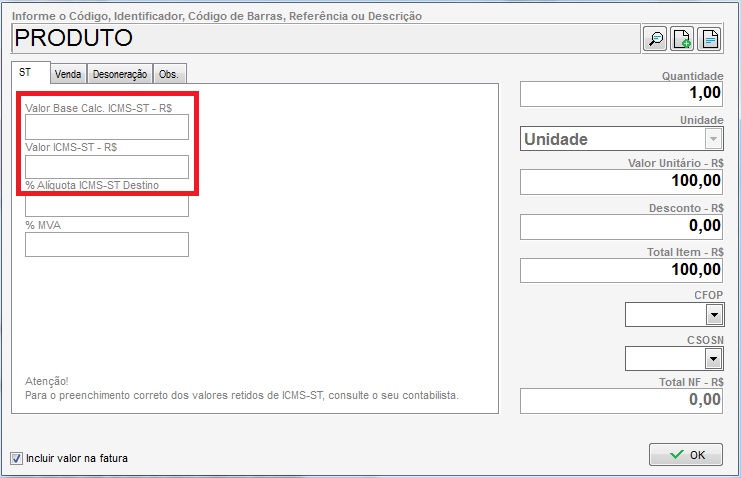Click the % MVA input field
The height and width of the screenshot is (478, 741).
pos(107,244)
